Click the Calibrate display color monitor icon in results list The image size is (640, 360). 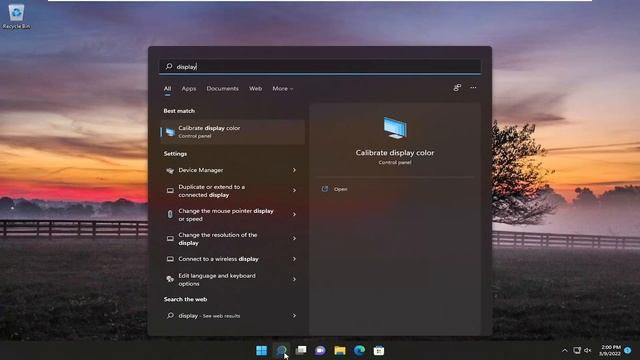point(169,132)
